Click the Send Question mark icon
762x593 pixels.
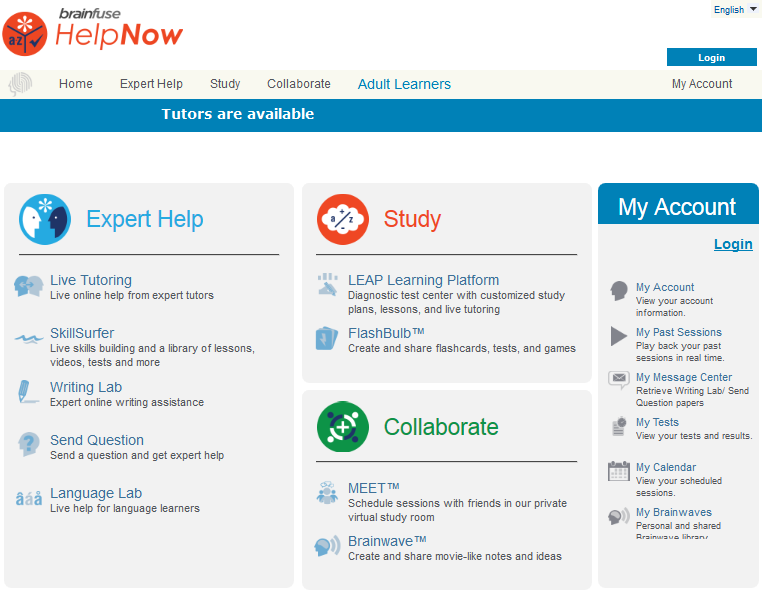(28, 446)
